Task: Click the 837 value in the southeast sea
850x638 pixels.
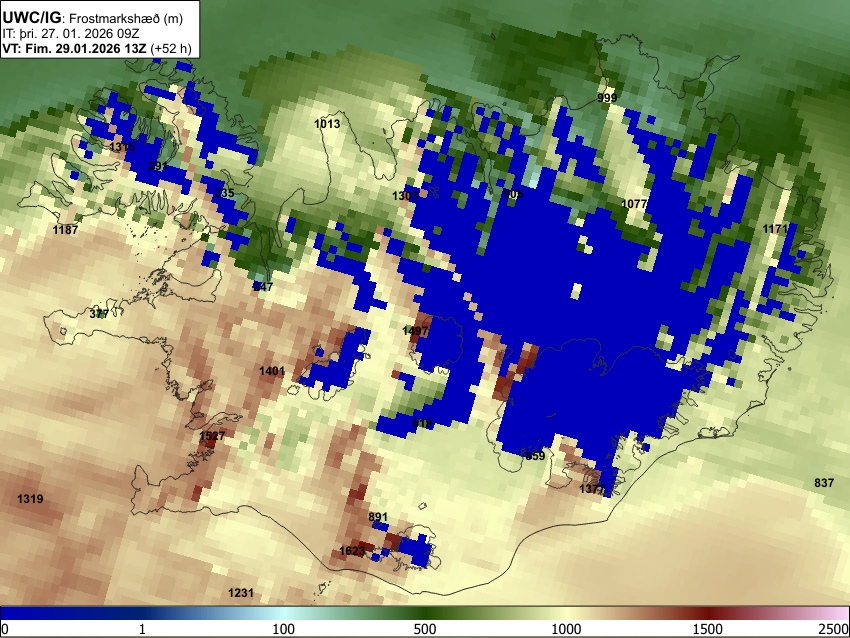Action: point(824,482)
